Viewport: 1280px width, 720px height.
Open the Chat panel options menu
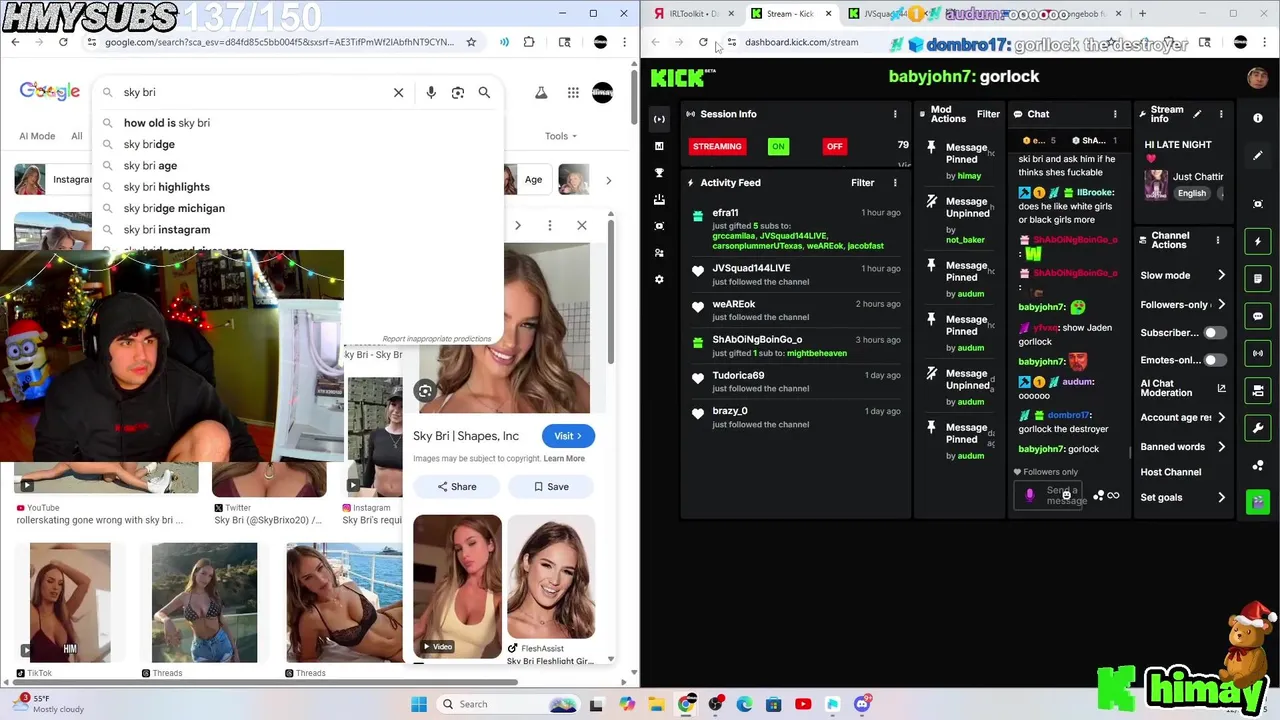(1115, 114)
